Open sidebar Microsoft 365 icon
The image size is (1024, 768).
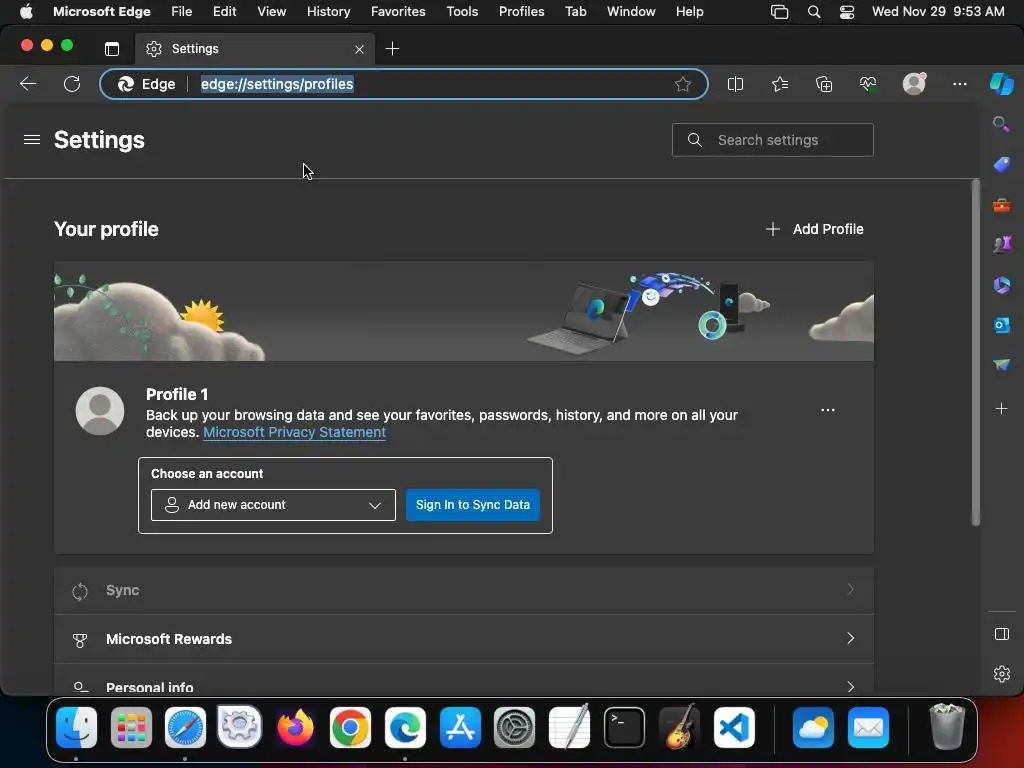click(1001, 285)
